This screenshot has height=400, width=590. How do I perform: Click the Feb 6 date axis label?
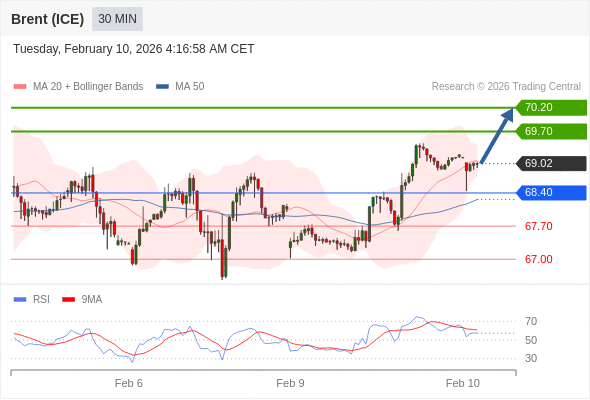[129, 383]
